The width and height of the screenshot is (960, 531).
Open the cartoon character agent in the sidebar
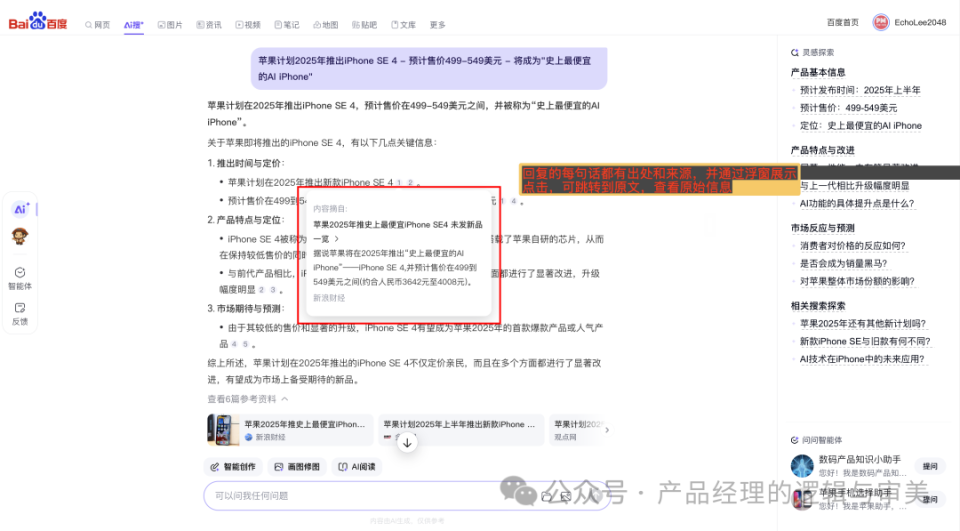click(20, 236)
